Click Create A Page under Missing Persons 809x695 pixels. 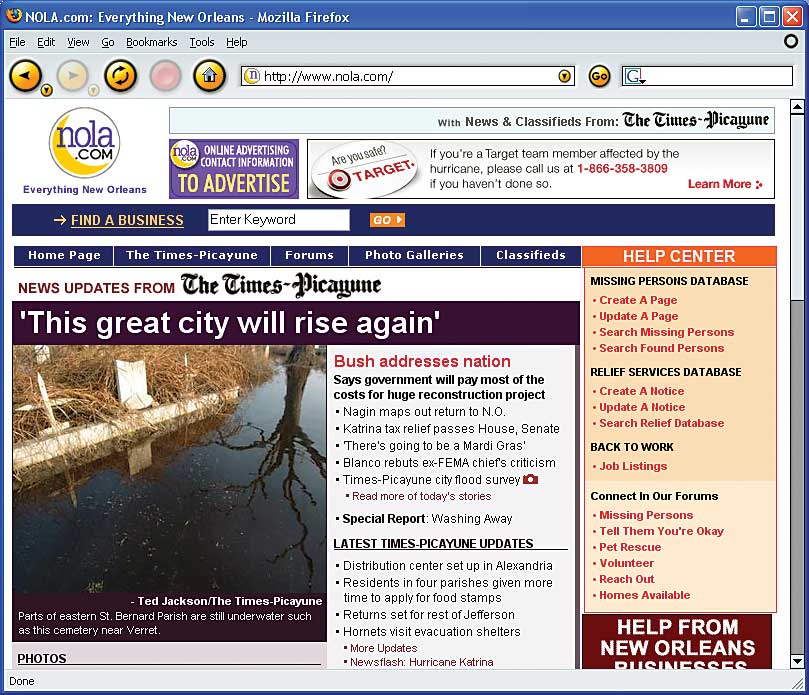638,300
